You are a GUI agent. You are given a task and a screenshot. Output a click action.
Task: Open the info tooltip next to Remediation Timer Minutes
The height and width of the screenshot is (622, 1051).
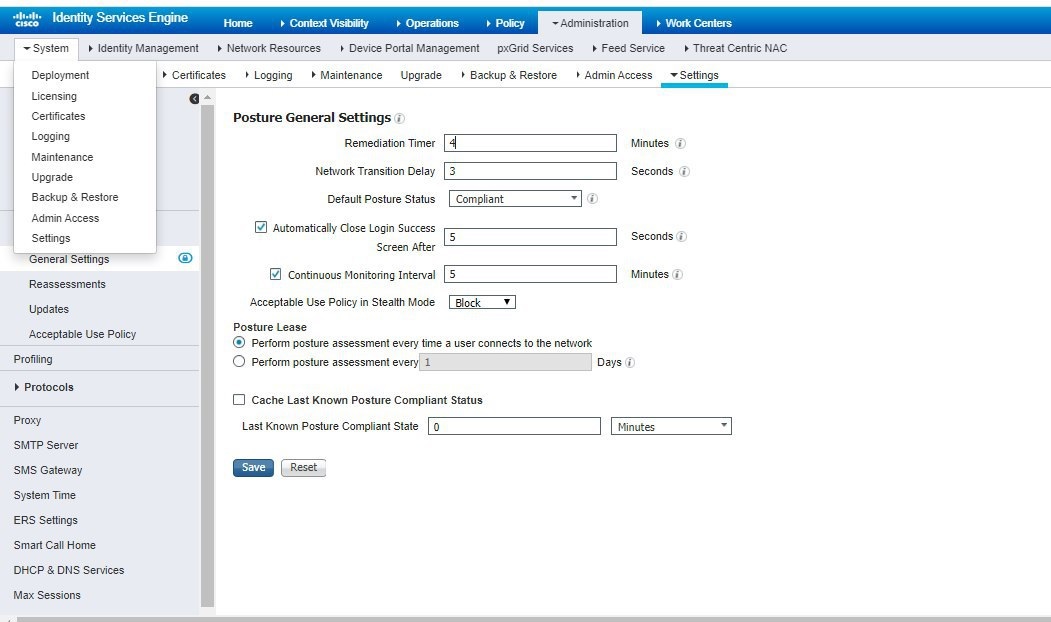682,143
